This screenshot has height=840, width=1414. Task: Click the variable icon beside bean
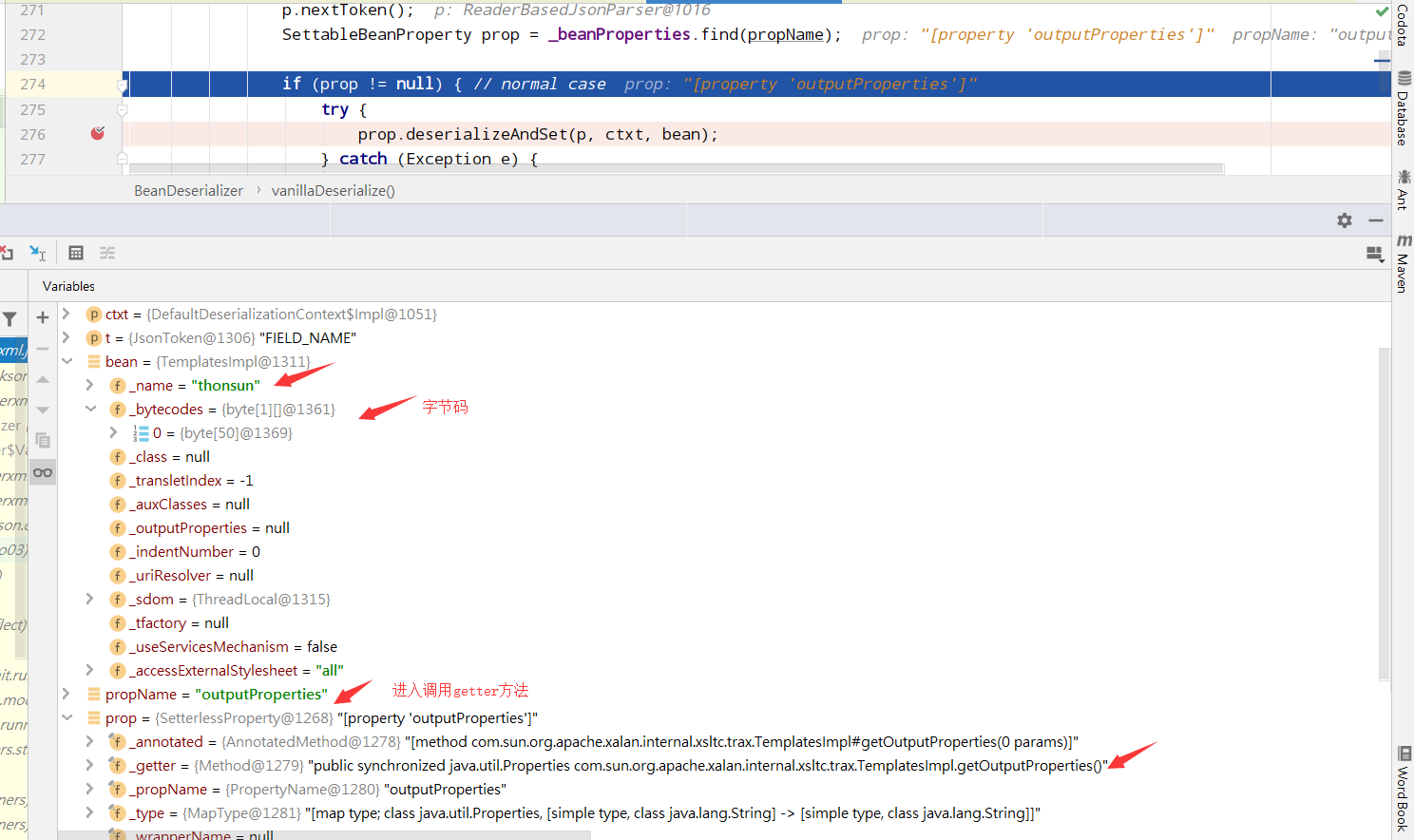point(94,362)
